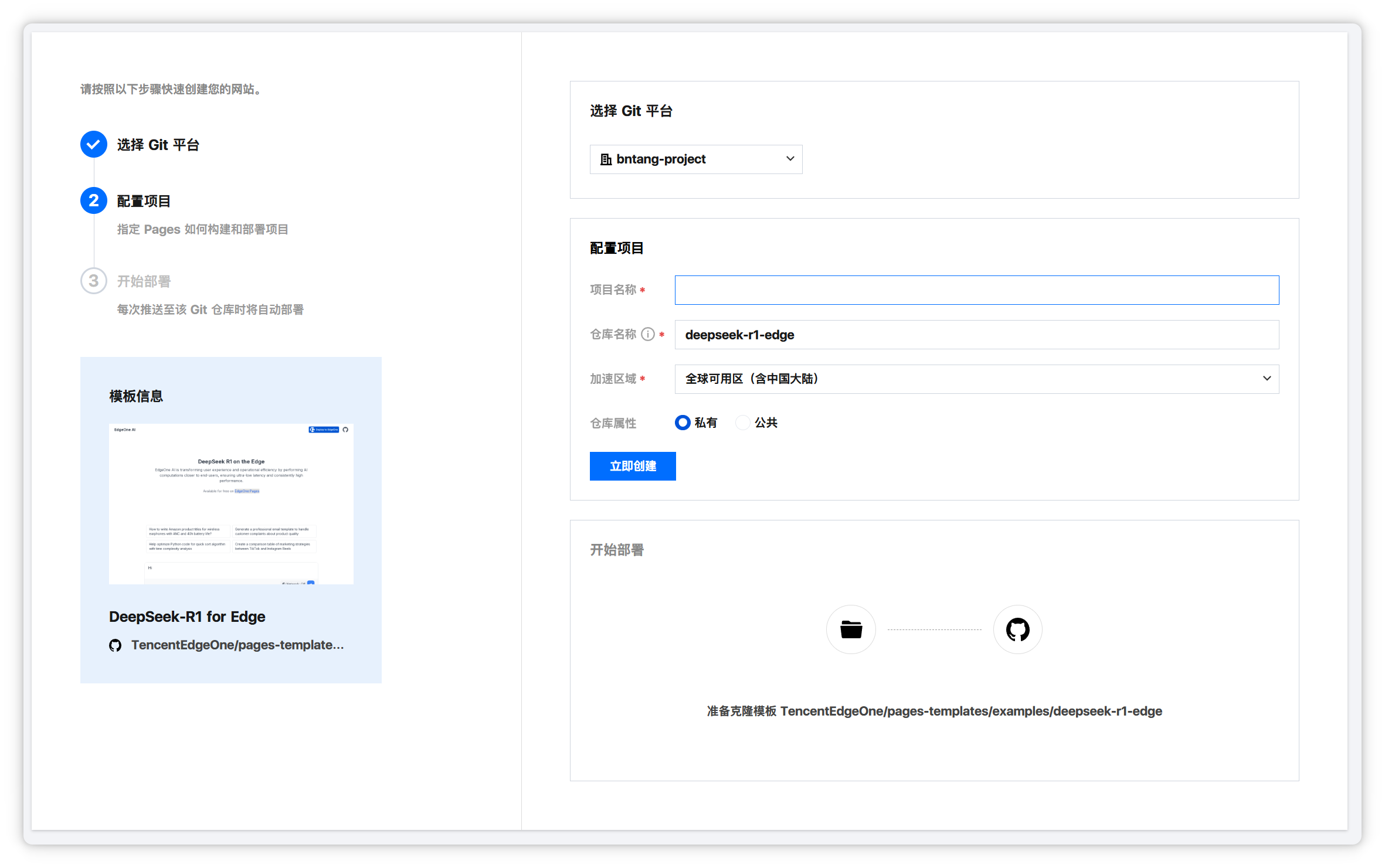Screen dimensions: 1385x868
Task: Go to 配置项目 step label
Action: (144, 201)
